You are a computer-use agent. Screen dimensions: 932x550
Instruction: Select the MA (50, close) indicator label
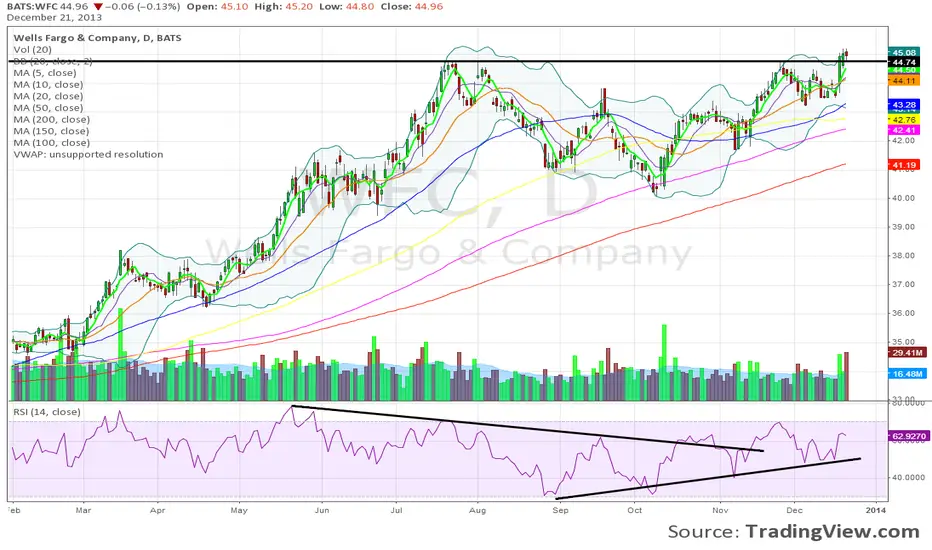48,108
